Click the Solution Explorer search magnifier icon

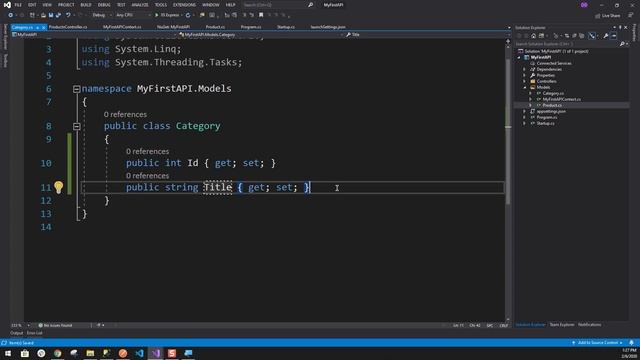[622, 44]
